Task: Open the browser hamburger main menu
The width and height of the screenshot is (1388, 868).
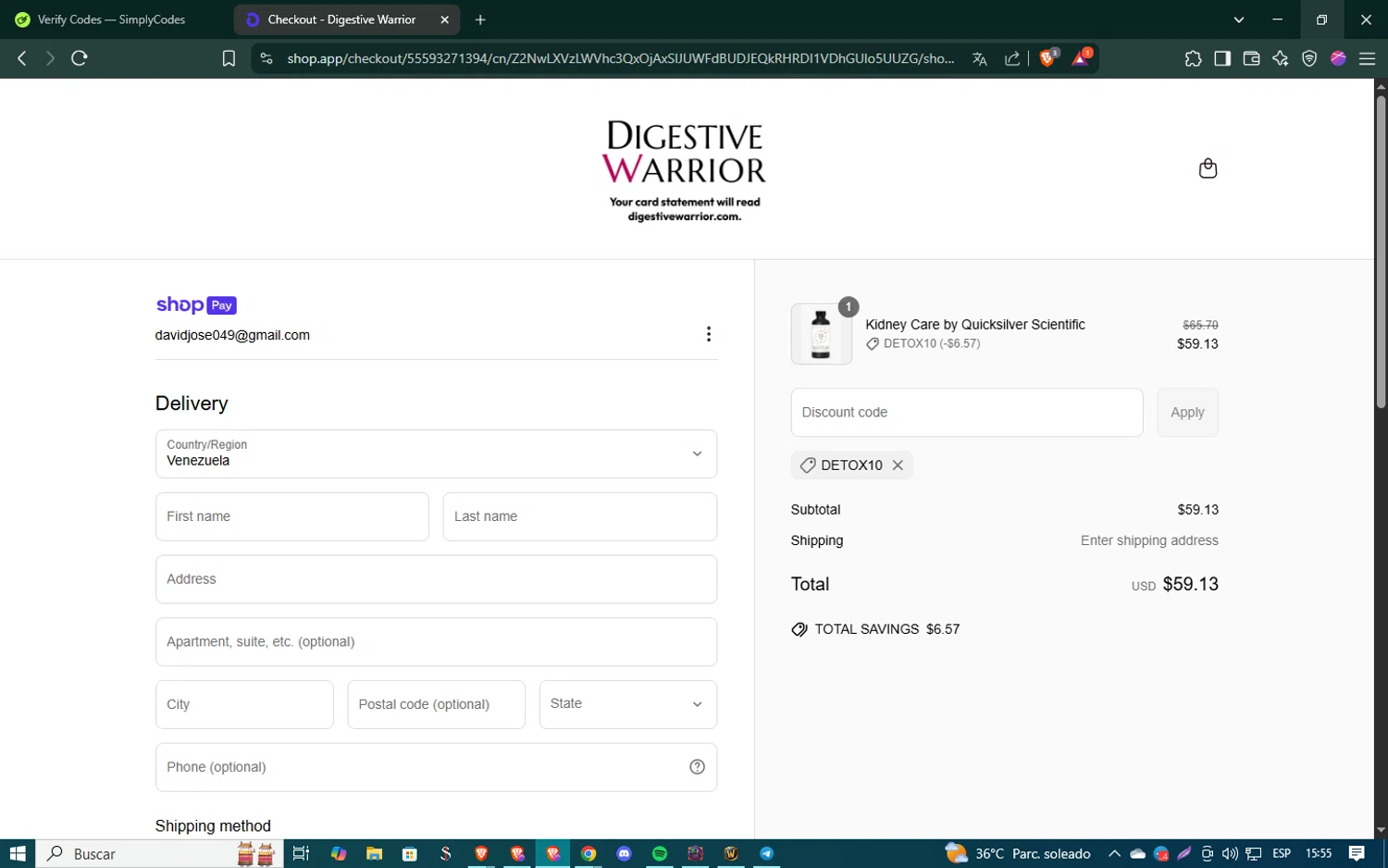Action: coord(1367,58)
